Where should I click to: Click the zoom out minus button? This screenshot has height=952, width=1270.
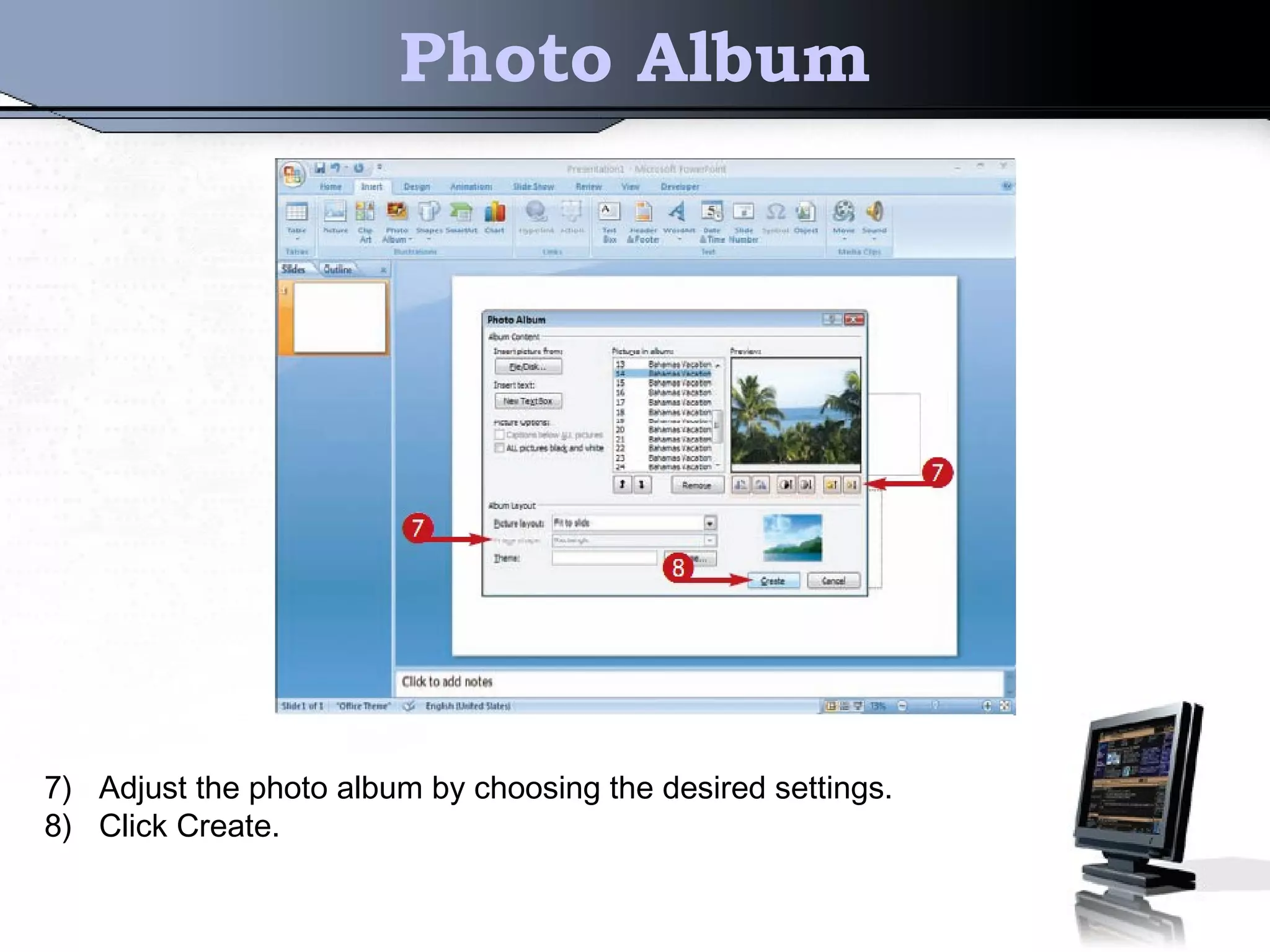[x=902, y=706]
